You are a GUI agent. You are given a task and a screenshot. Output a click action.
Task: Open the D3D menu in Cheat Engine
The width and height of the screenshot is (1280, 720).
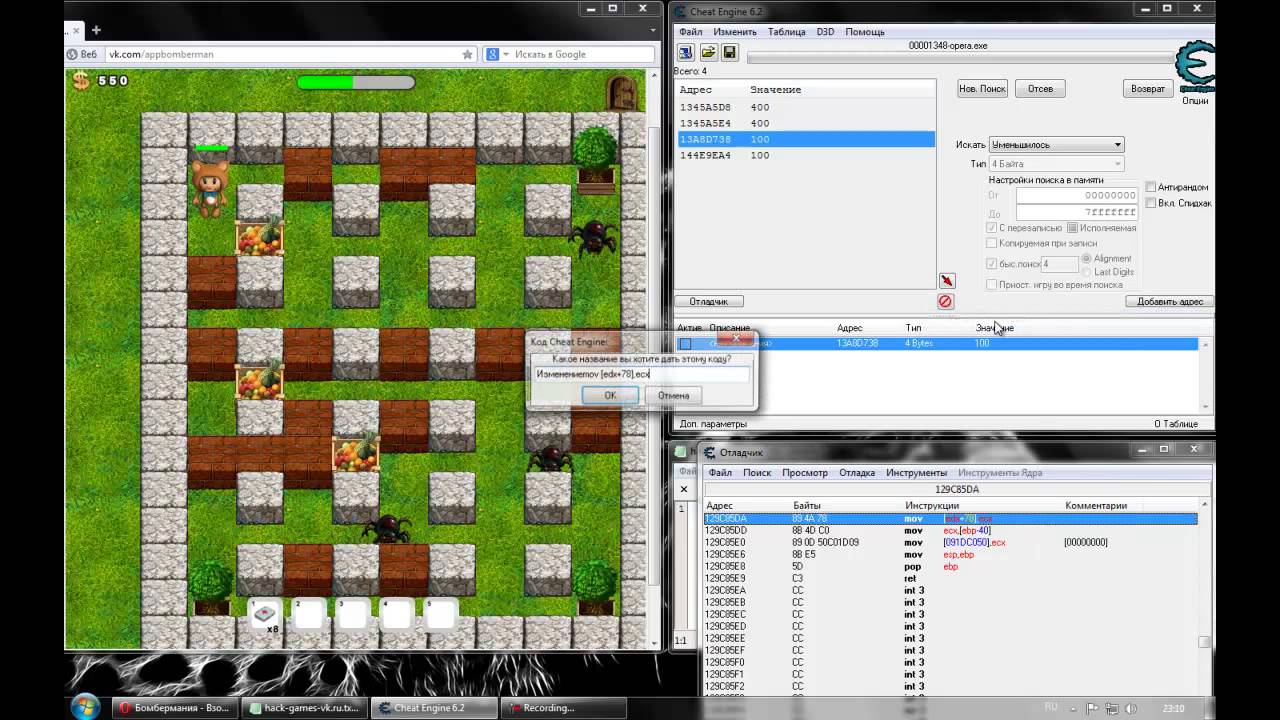point(825,32)
